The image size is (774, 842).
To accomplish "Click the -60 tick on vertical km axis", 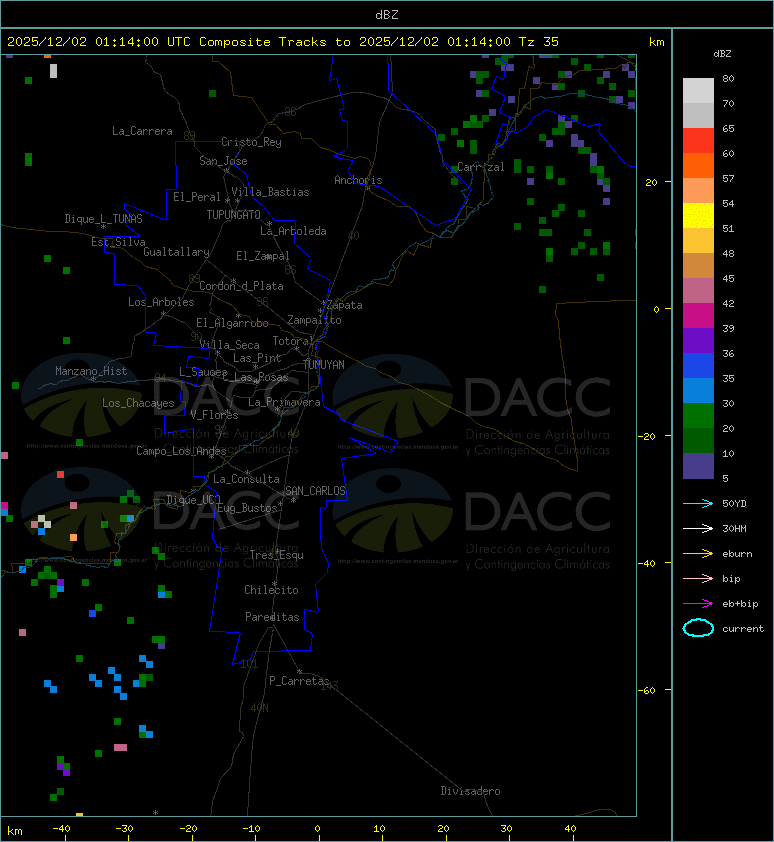I will [x=647, y=690].
